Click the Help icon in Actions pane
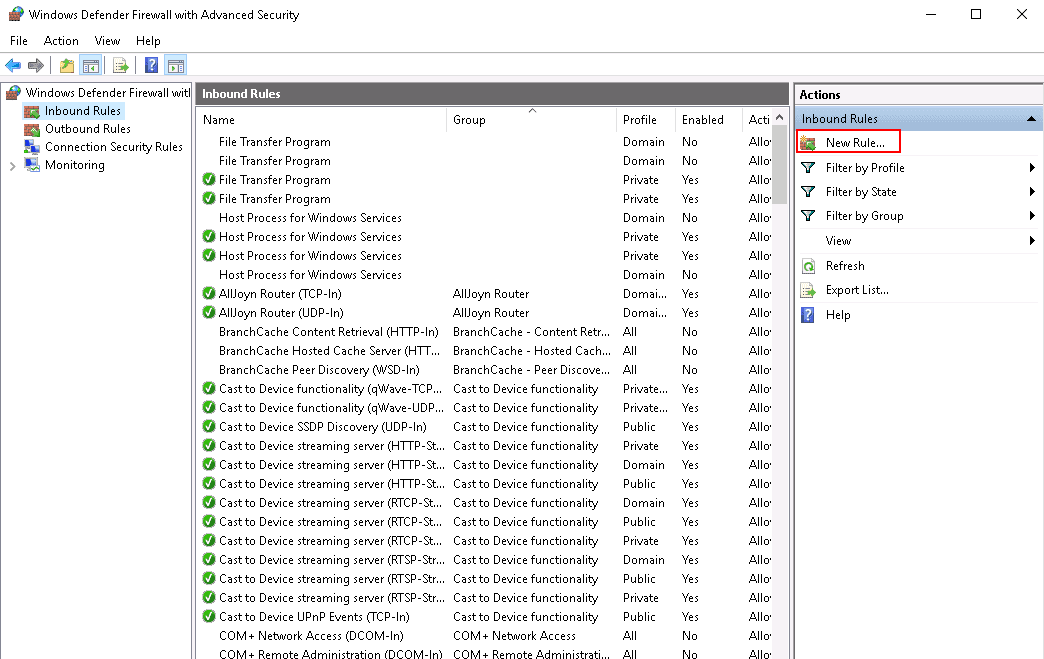Image resolution: width=1044 pixels, height=659 pixels. coord(808,315)
